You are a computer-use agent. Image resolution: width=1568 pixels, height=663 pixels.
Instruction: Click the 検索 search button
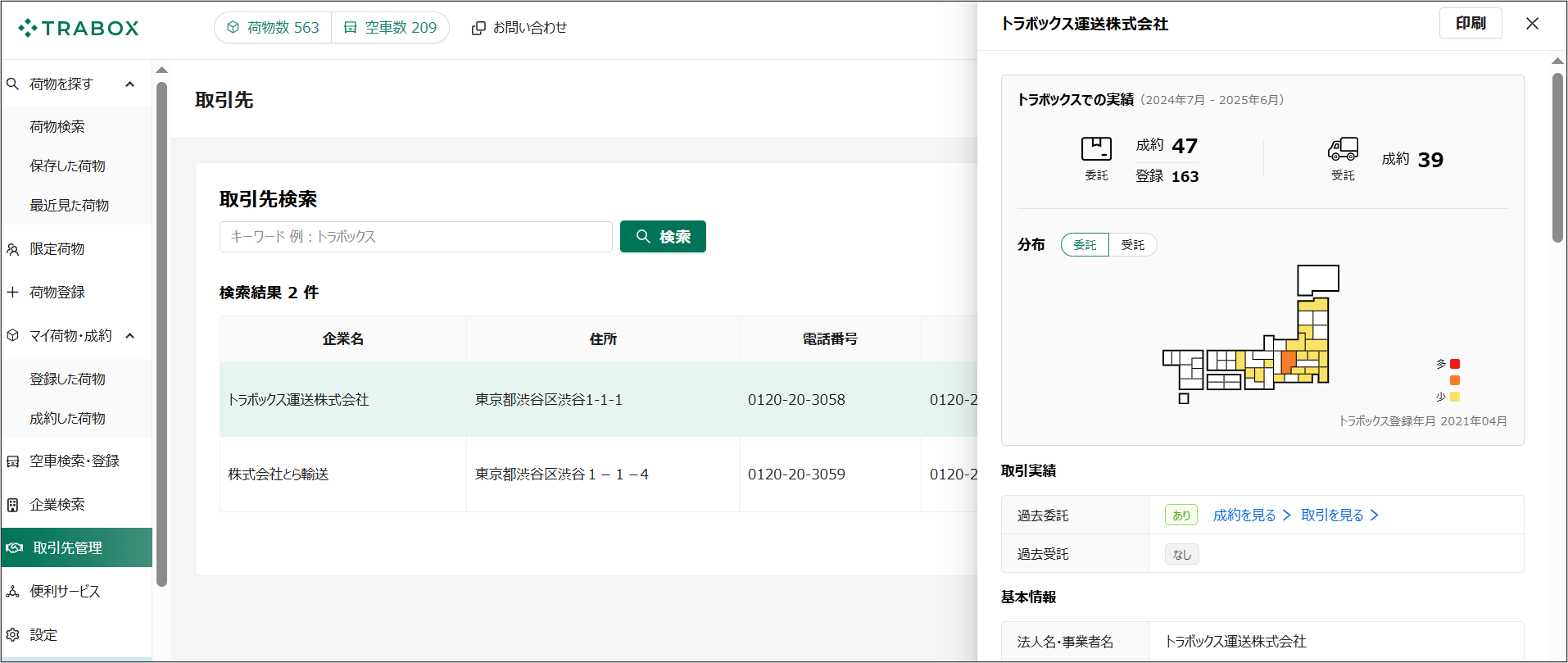click(x=663, y=237)
